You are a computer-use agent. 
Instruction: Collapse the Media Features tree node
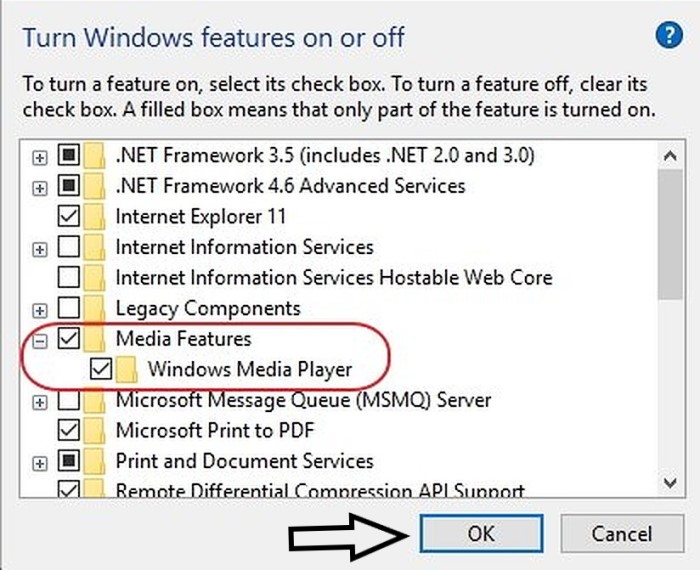40,340
